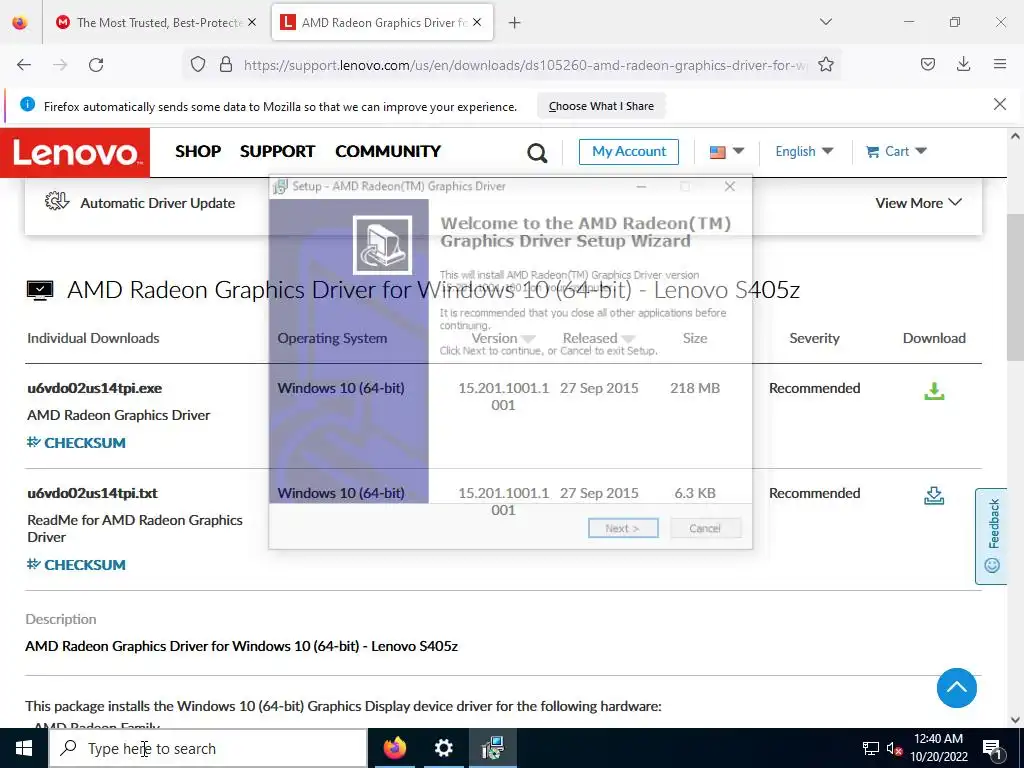List all tabs dropdown arrow
This screenshot has width=1024, height=768.
click(825, 22)
